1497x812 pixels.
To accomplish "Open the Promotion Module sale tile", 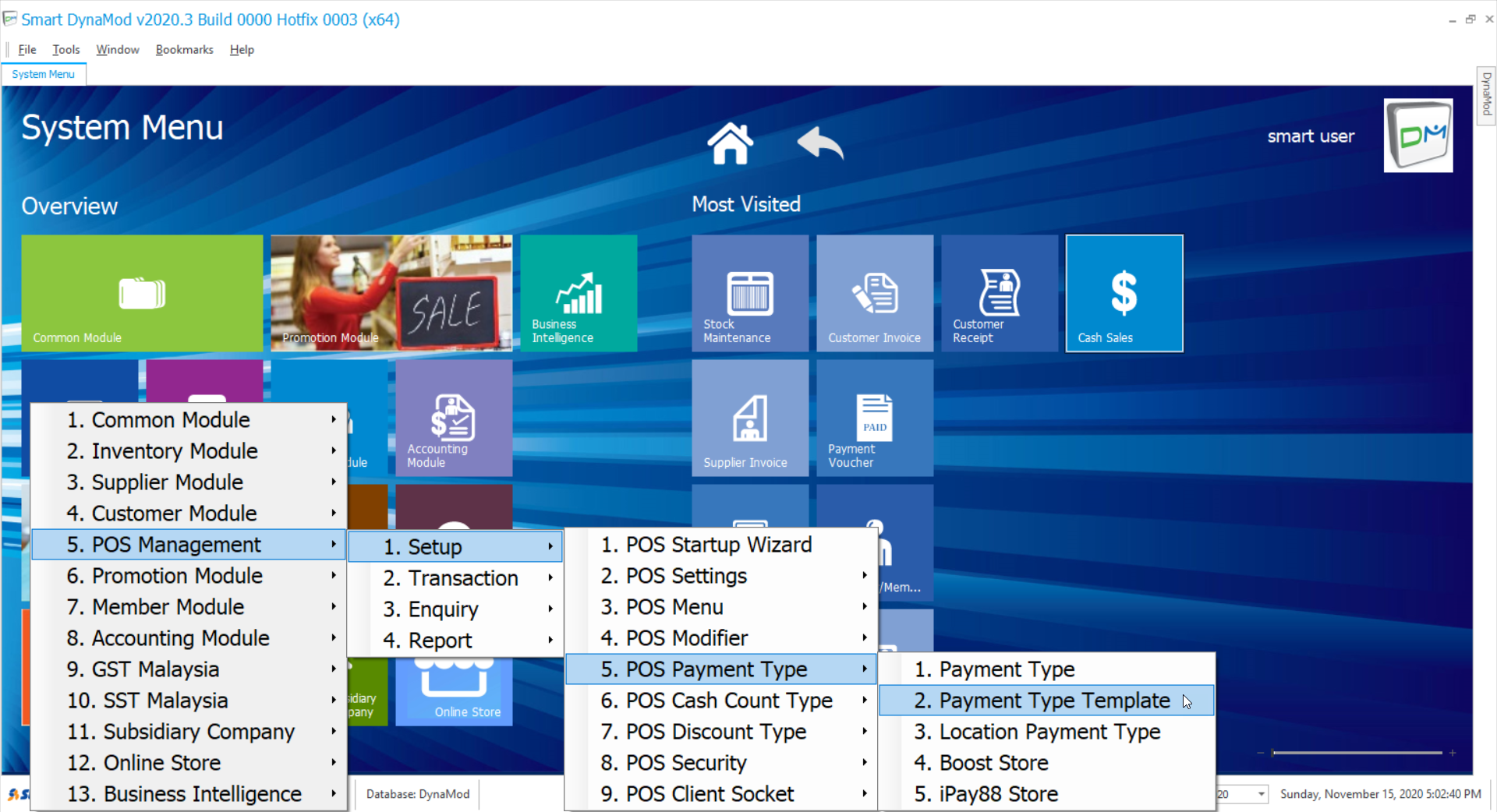I will tap(391, 293).
